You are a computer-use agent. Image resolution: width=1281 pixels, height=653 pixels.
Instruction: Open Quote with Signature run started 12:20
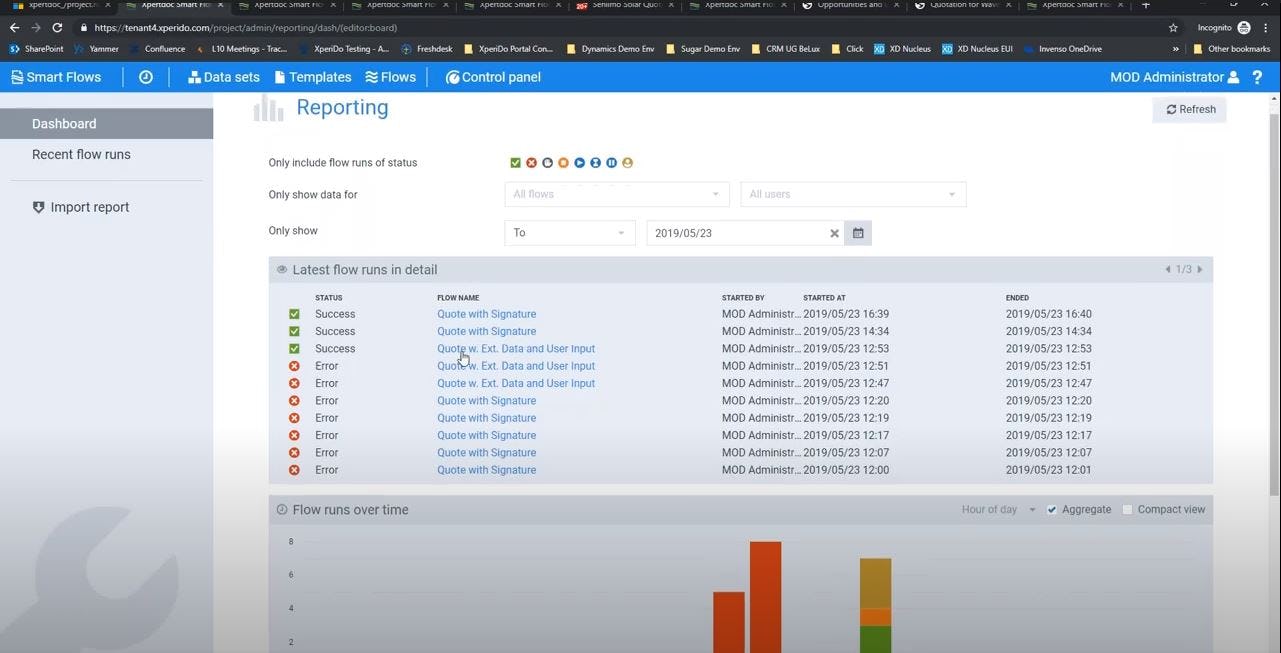point(486,401)
